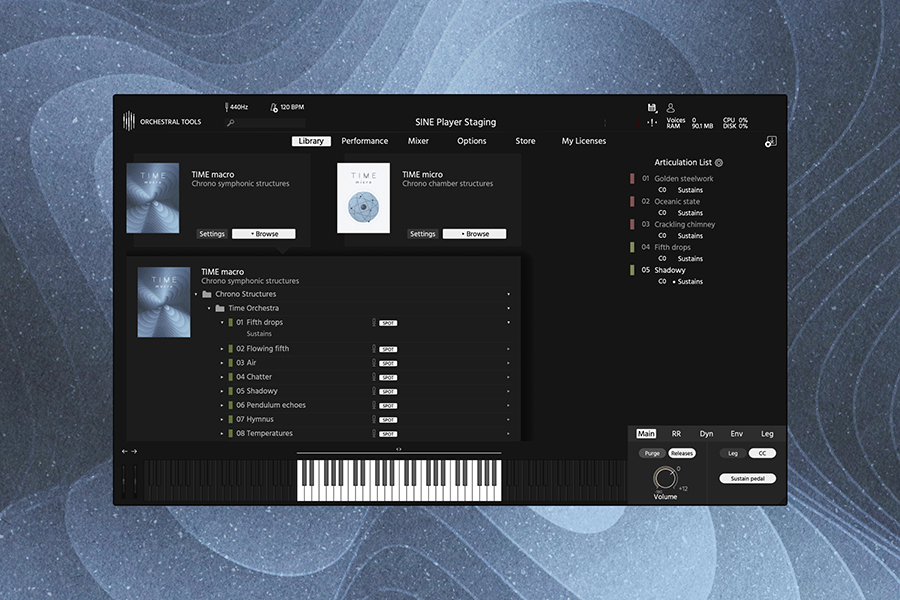Viewport: 900px width, 600px height.
Task: Expand the 07 Hymnus instrument
Action: [x=222, y=419]
